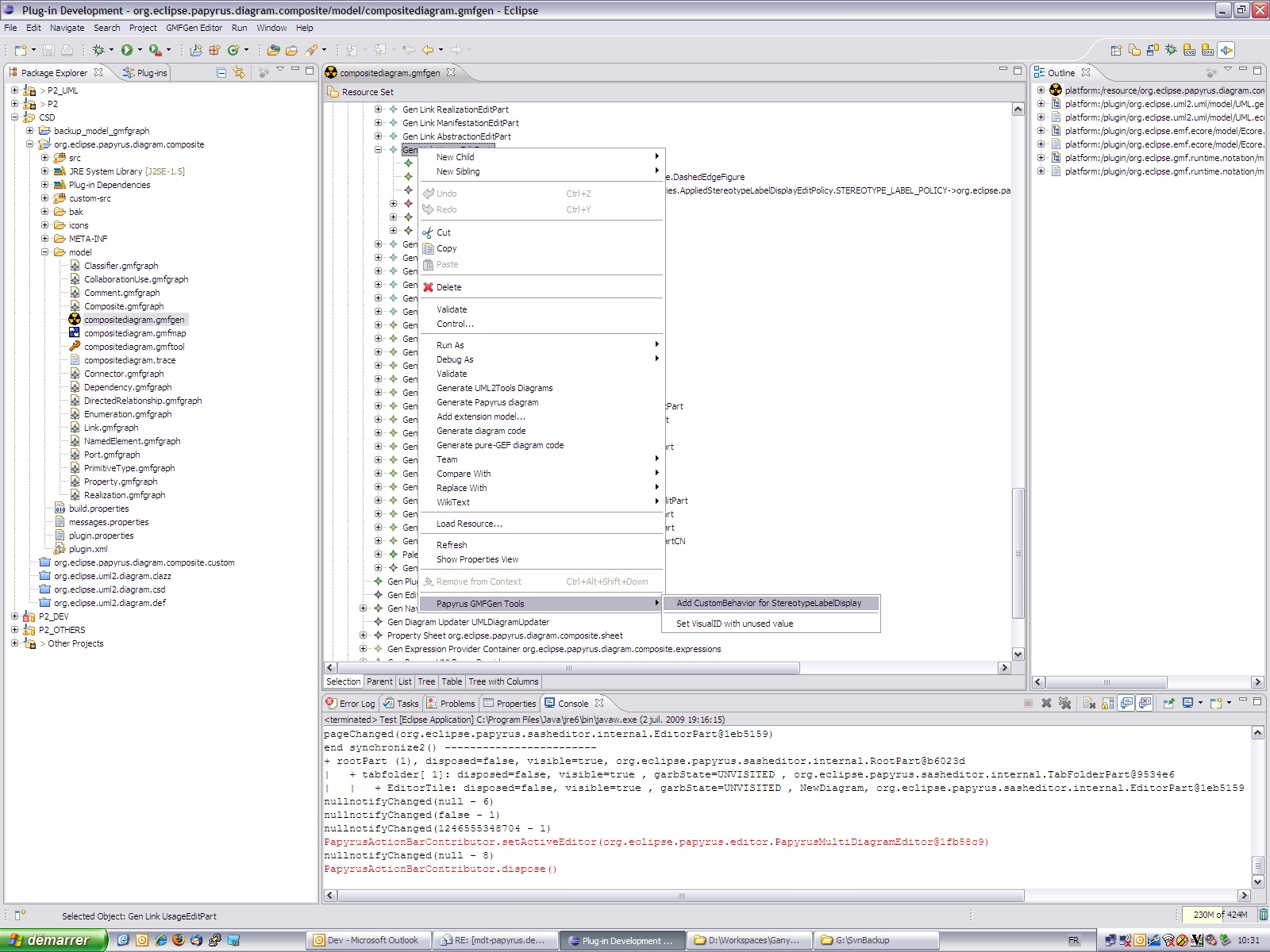Click the Back navigation arrow icon
Screen dimensions: 1270x952
[428, 50]
